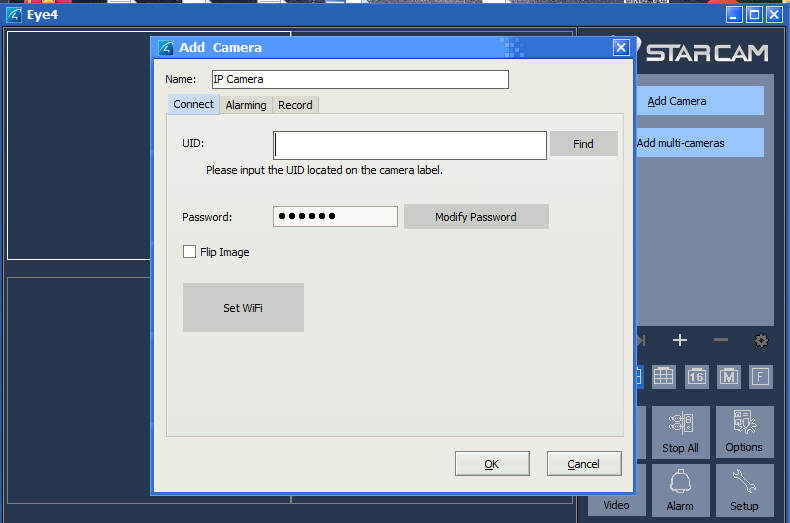Click the minus icon to remove device
Screen dimensions: 790x523
click(x=721, y=340)
